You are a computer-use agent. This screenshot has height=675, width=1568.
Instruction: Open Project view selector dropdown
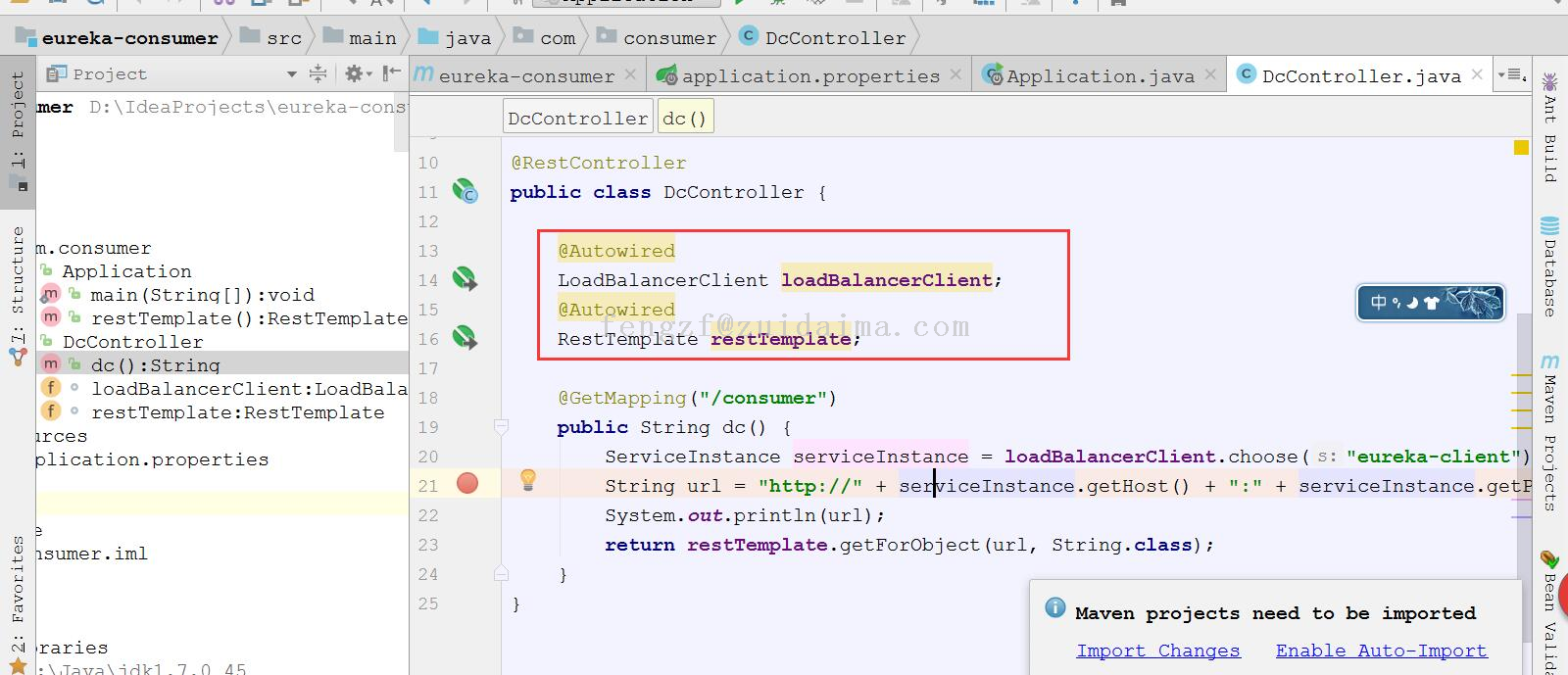pyautogui.click(x=291, y=74)
